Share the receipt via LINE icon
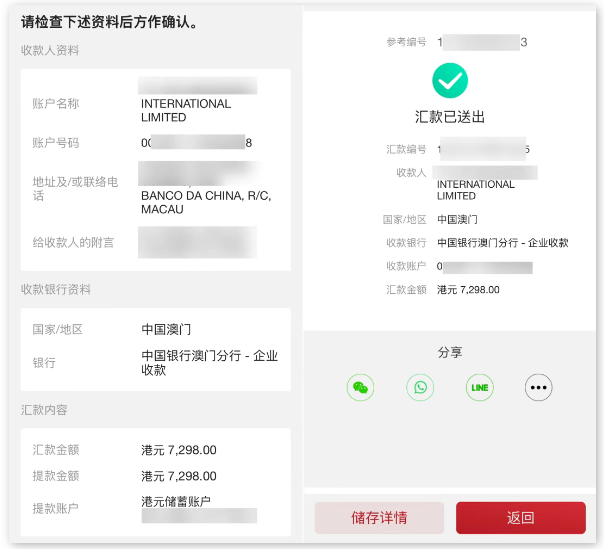Screen dimensions: 604x549 coord(479,387)
